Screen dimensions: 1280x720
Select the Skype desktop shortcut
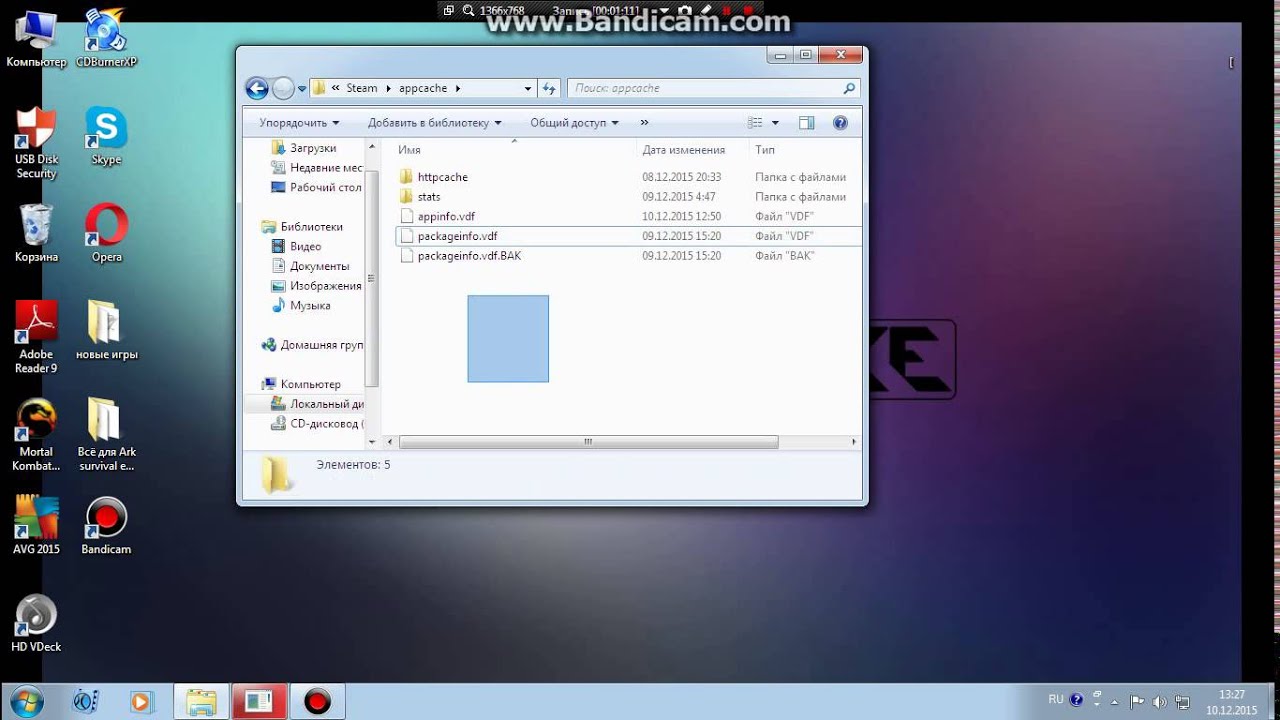click(x=106, y=136)
